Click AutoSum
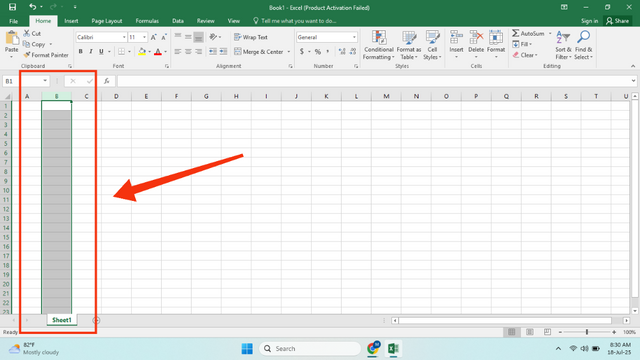The height and width of the screenshot is (360, 640). pyautogui.click(x=528, y=33)
